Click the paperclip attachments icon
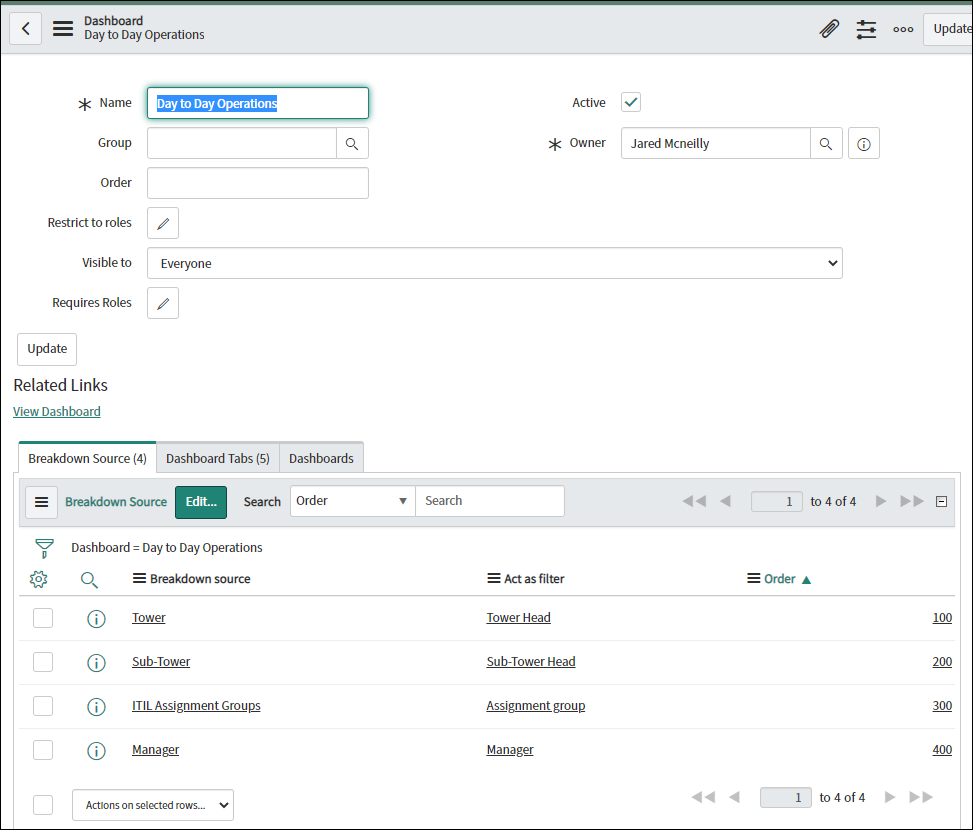Image resolution: width=973 pixels, height=830 pixels. click(829, 29)
